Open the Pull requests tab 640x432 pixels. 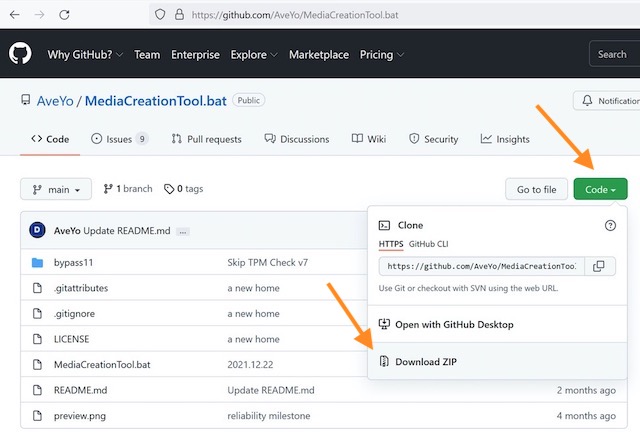click(206, 139)
